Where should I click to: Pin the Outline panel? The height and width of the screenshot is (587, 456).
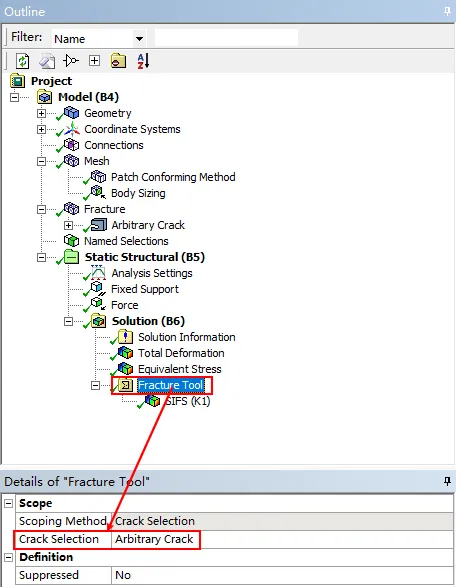coord(447,11)
